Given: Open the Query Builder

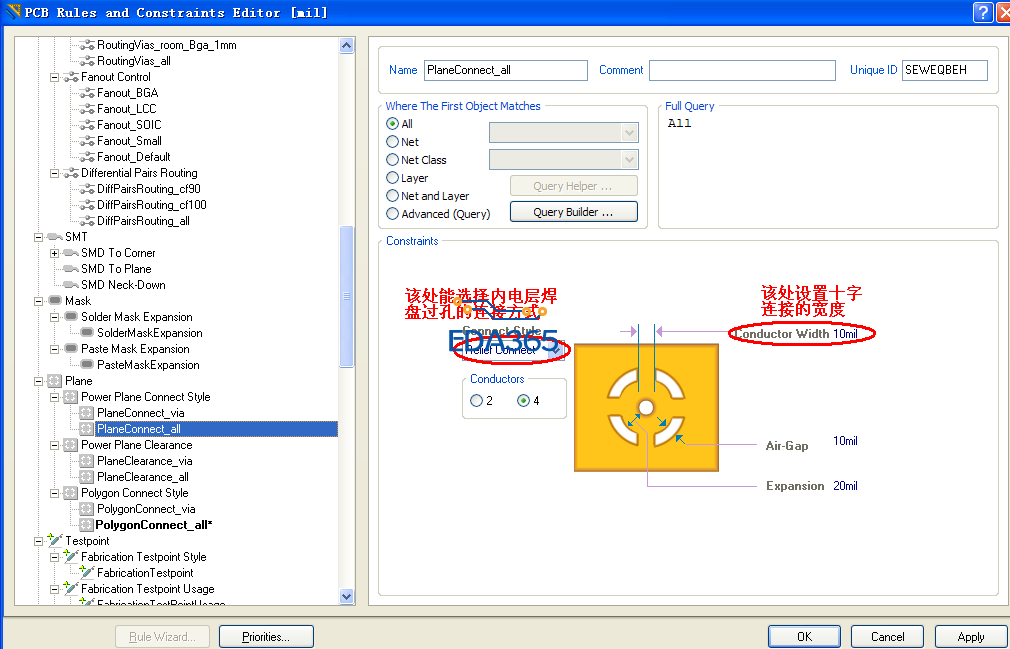Looking at the screenshot, I should coord(573,212).
